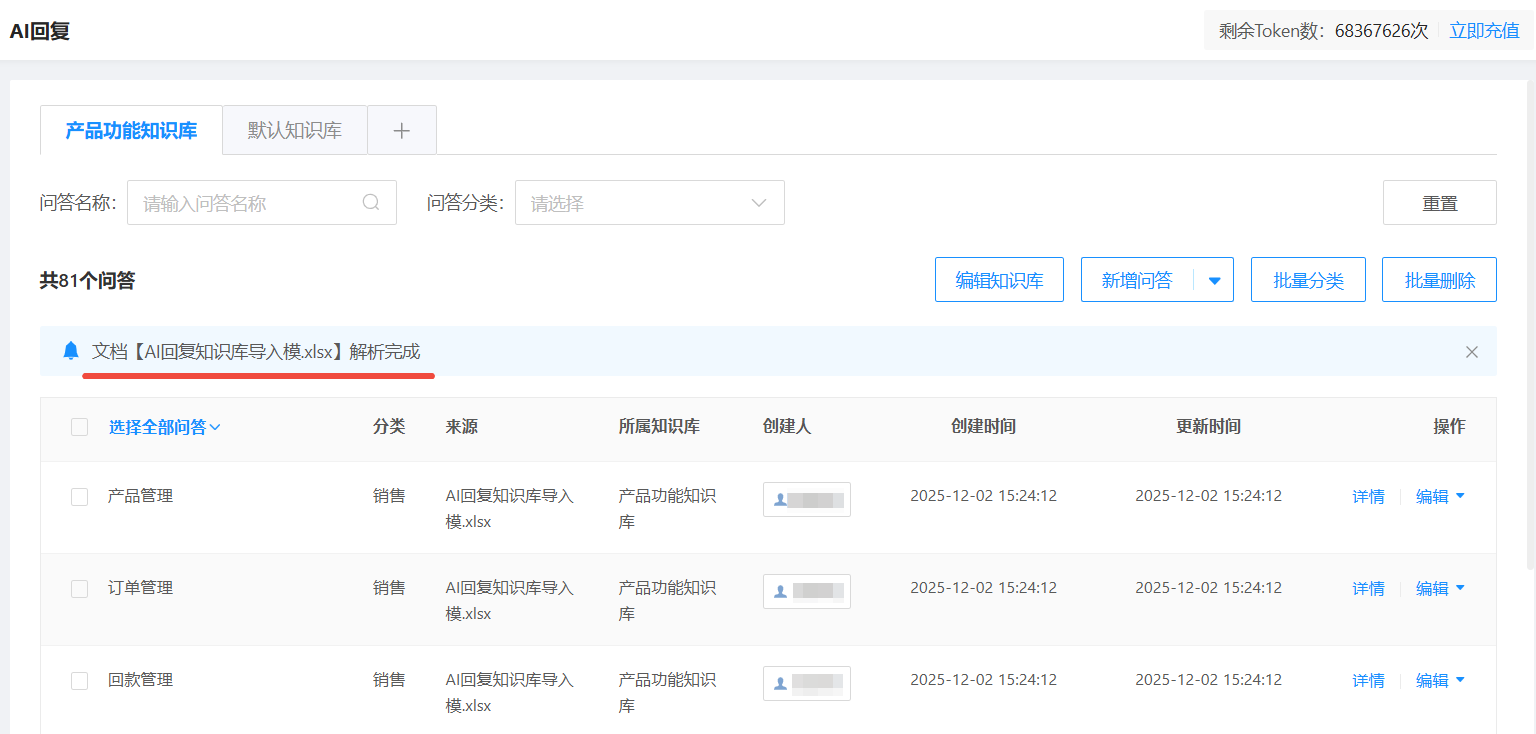This screenshot has height=734, width=1536.
Task: Add a new knowledge base tab with plus
Action: click(x=402, y=130)
